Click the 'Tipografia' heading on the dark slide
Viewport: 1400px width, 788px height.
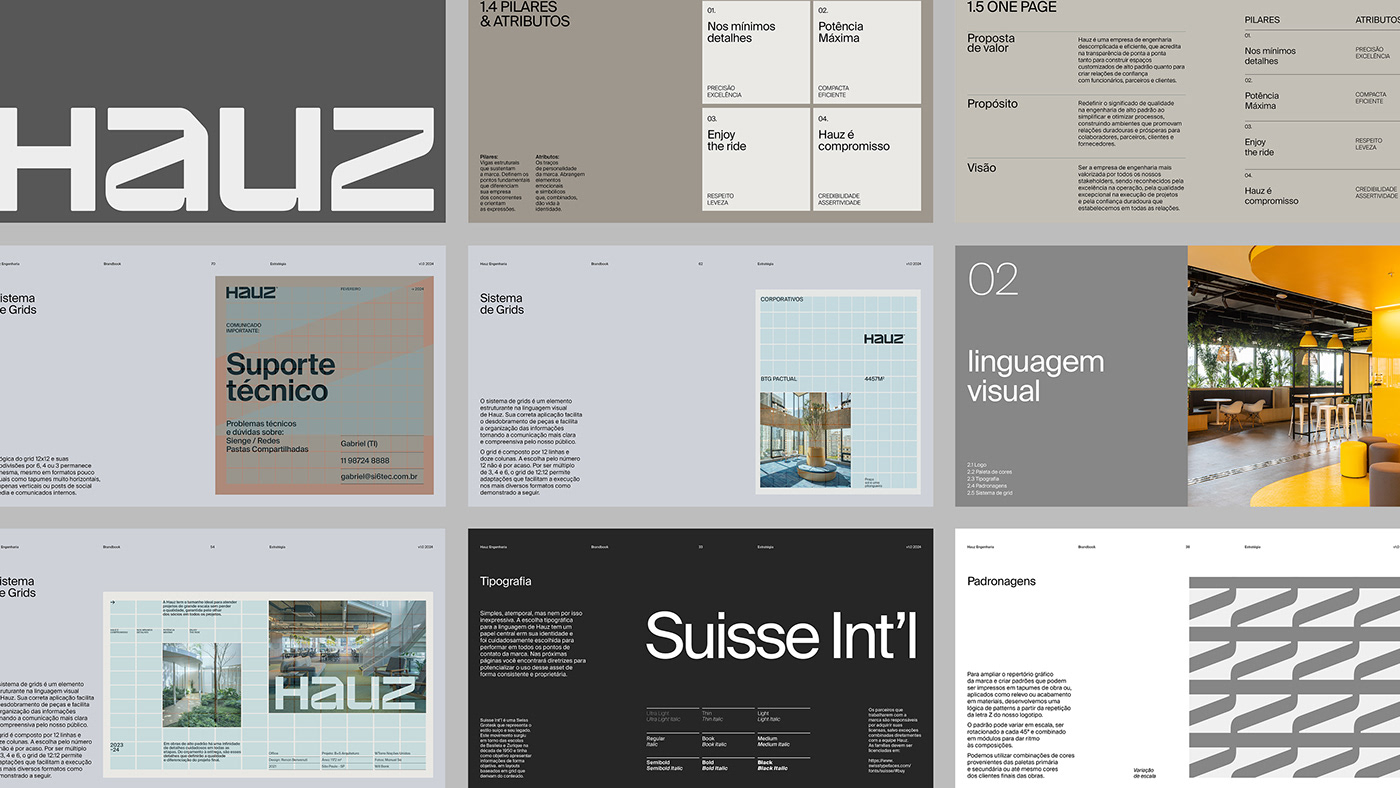(x=506, y=581)
